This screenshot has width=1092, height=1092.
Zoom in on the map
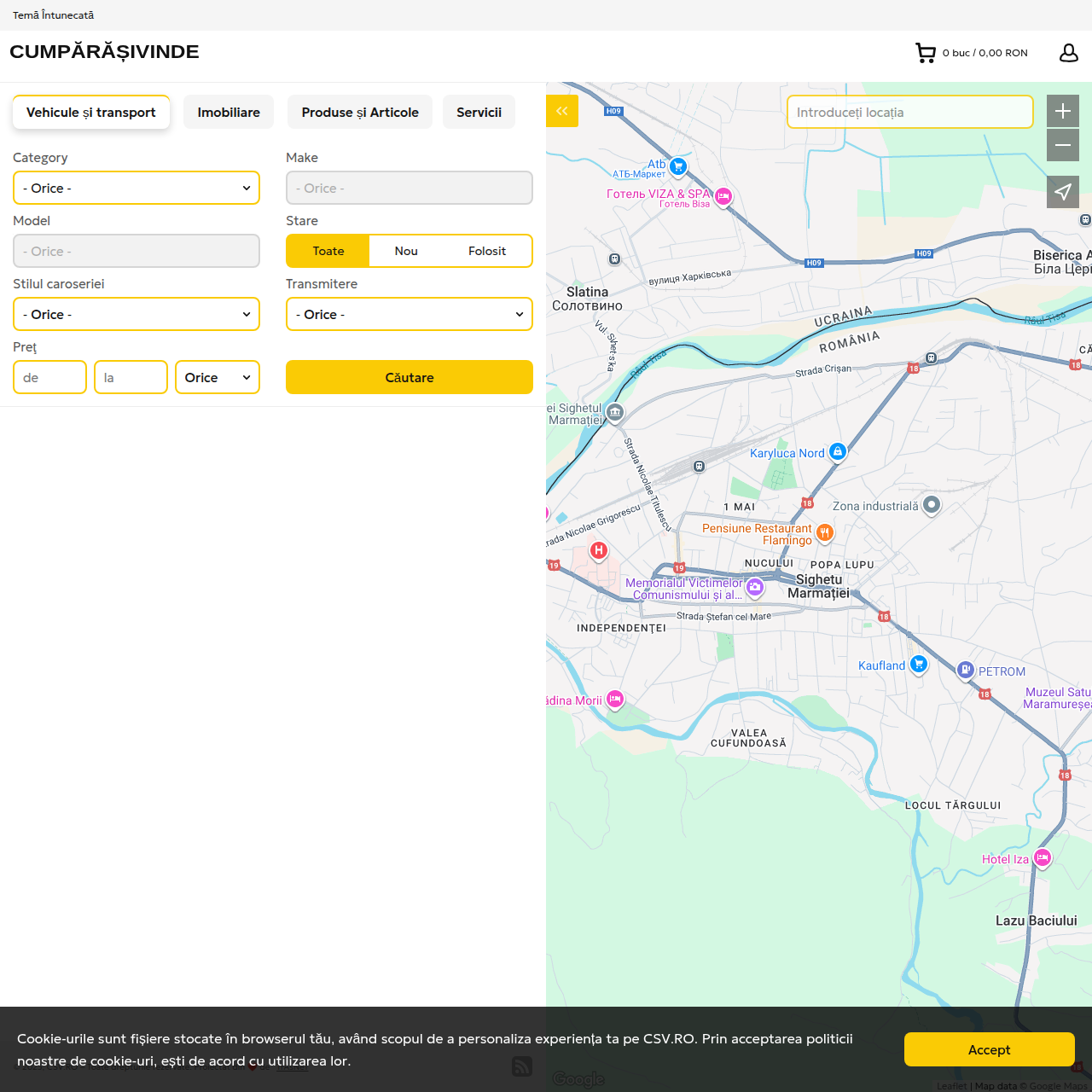tap(1062, 111)
